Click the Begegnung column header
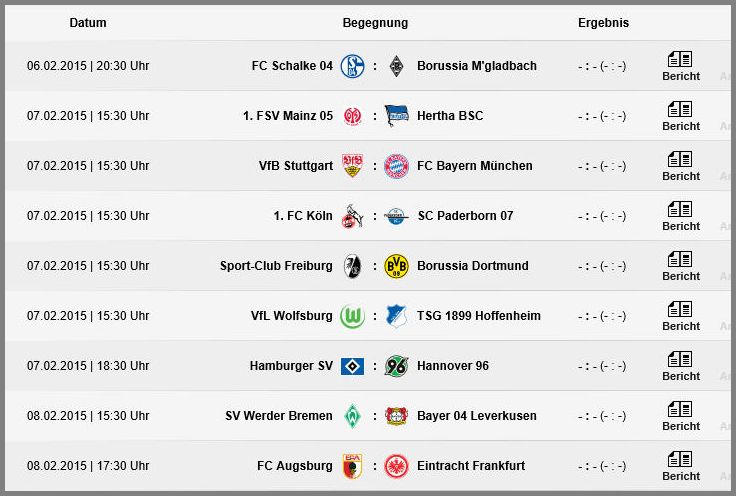 pyautogui.click(x=375, y=23)
